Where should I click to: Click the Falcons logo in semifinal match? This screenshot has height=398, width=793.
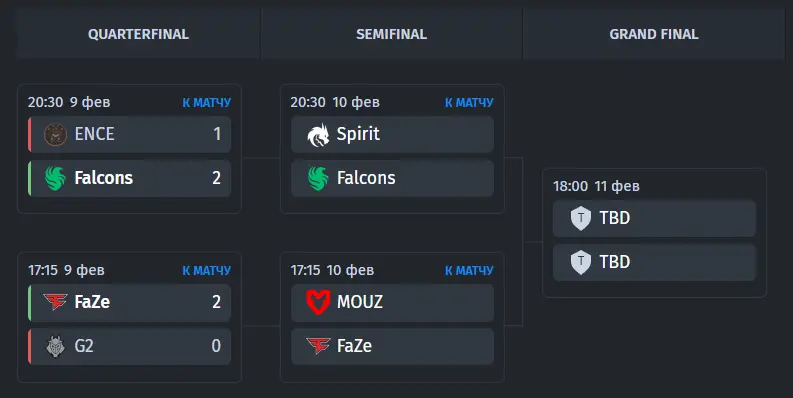tap(318, 179)
